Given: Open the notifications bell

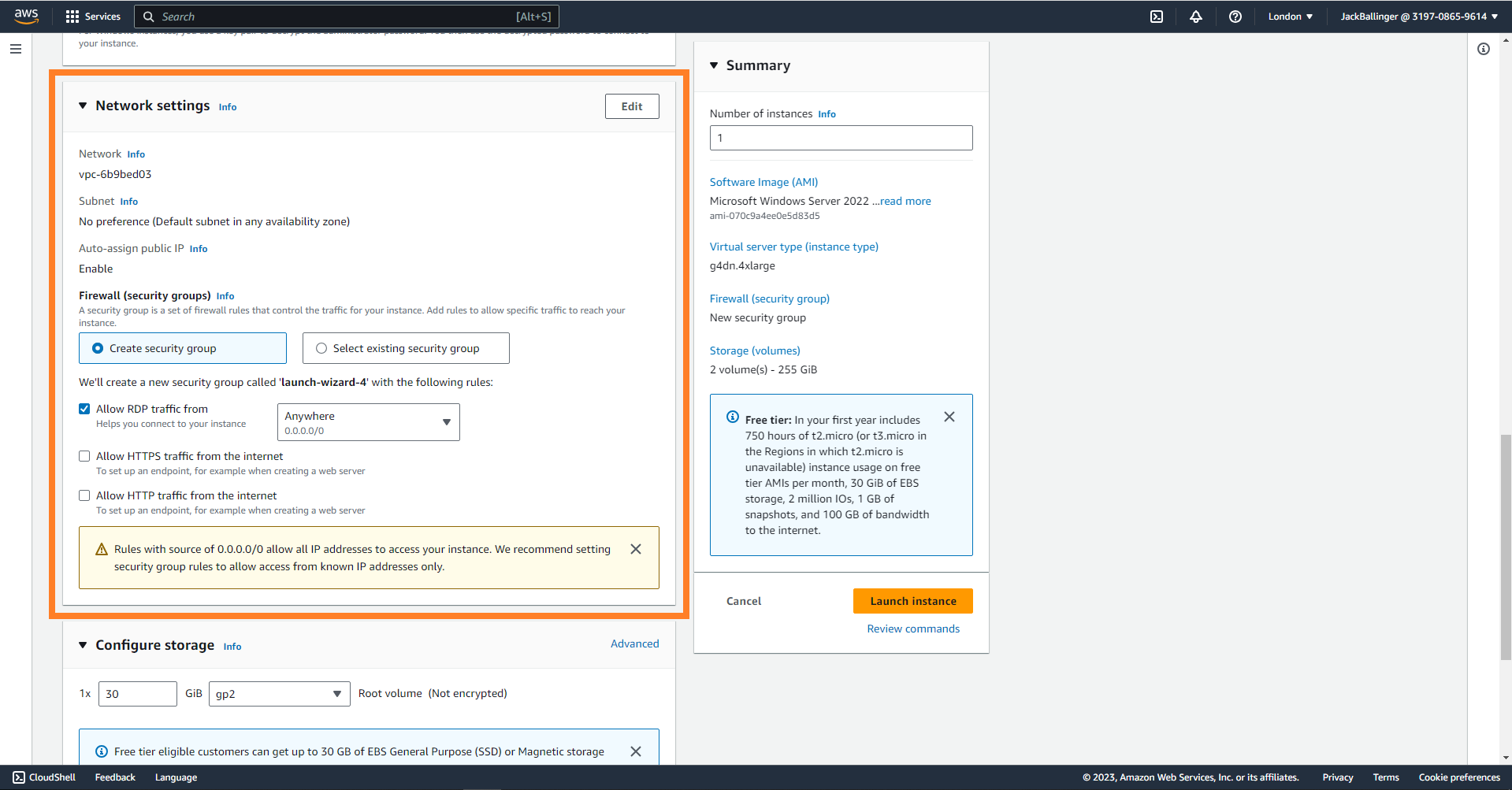Looking at the screenshot, I should [1195, 17].
